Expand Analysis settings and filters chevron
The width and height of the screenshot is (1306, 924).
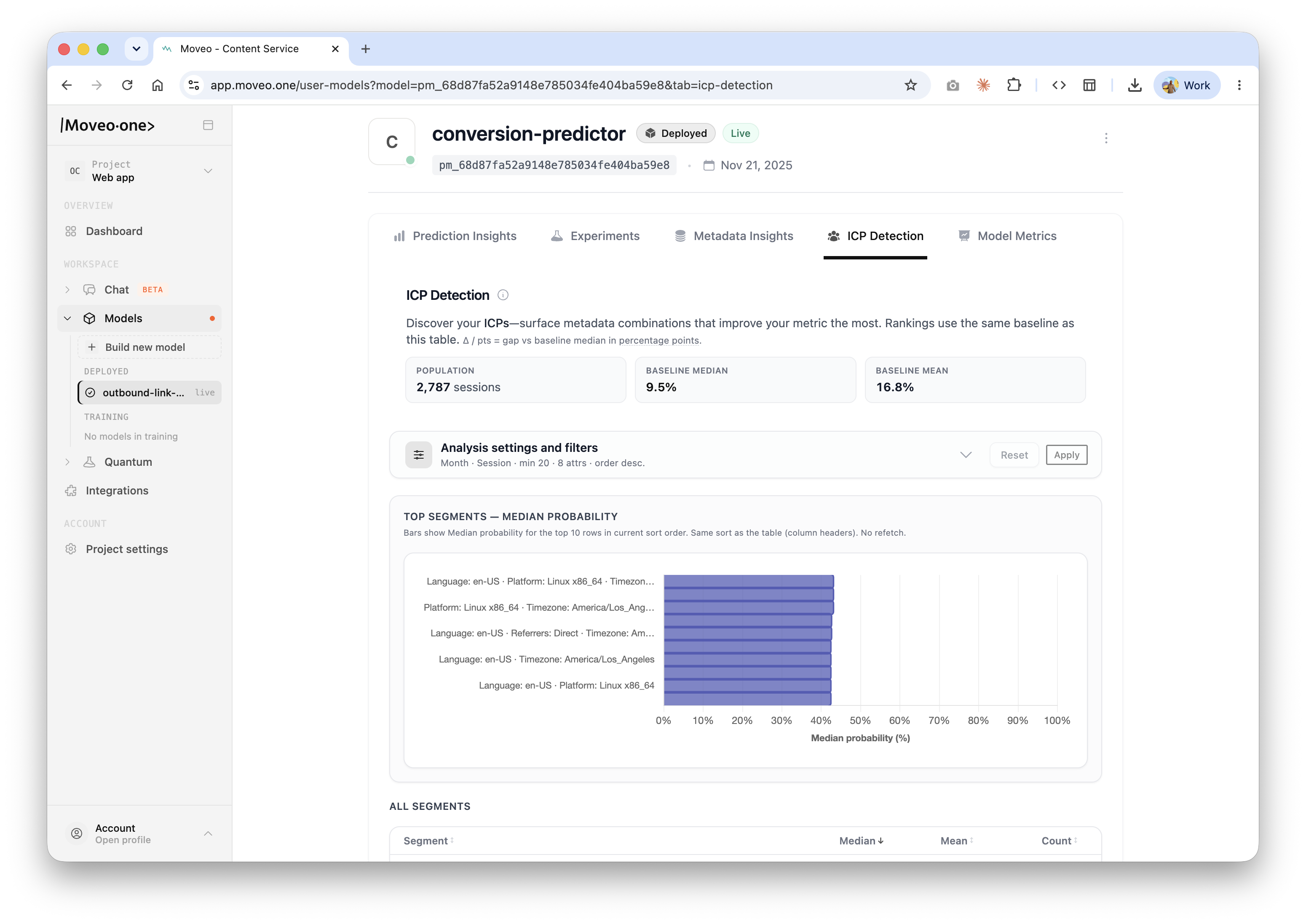(x=965, y=454)
